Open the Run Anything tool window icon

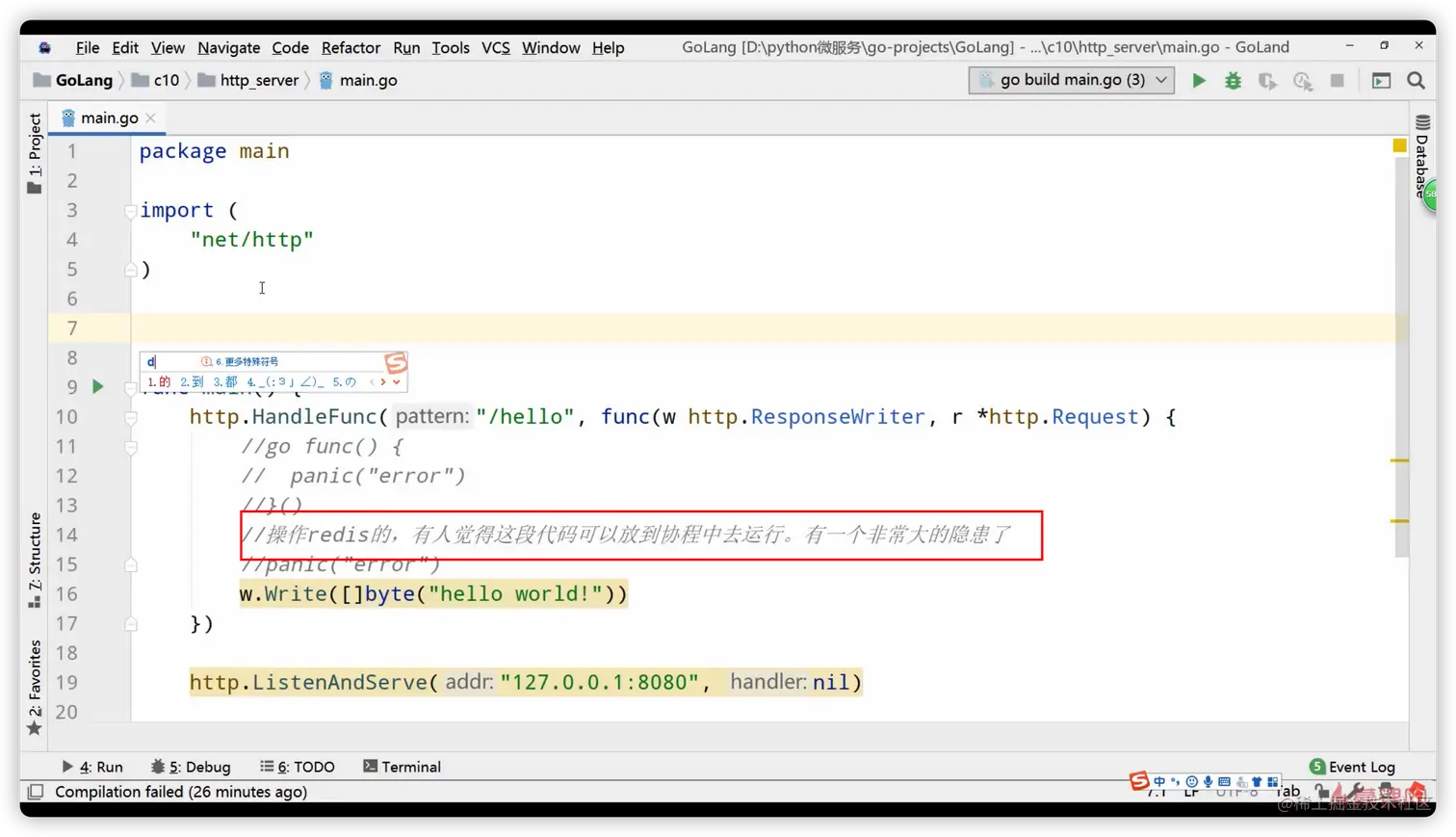point(1382,81)
